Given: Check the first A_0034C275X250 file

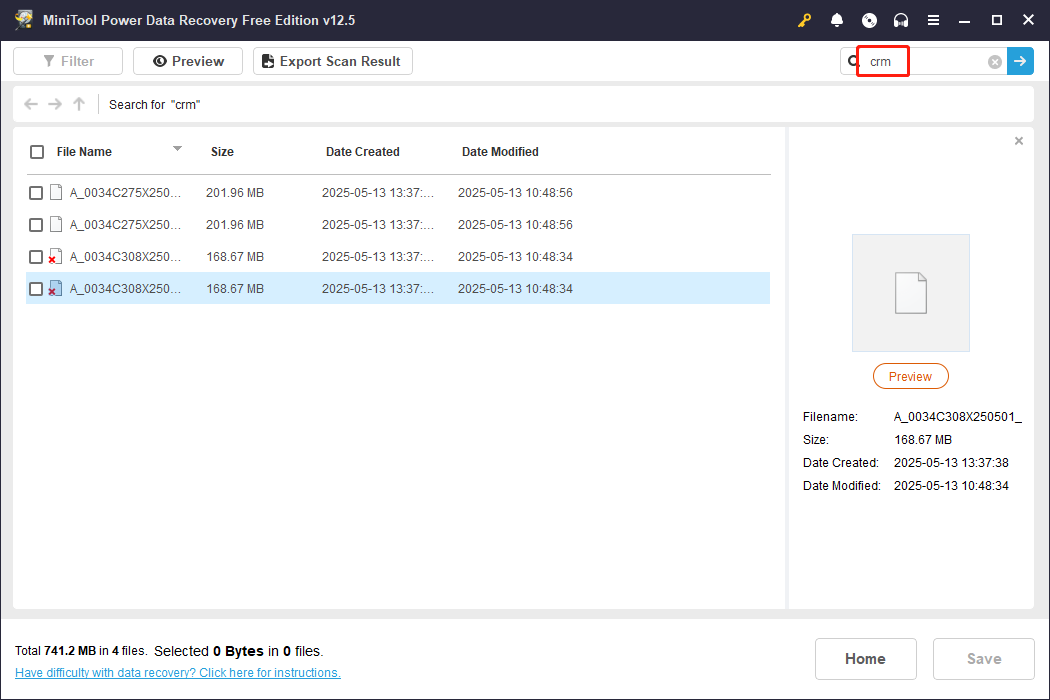Looking at the screenshot, I should click(36, 192).
